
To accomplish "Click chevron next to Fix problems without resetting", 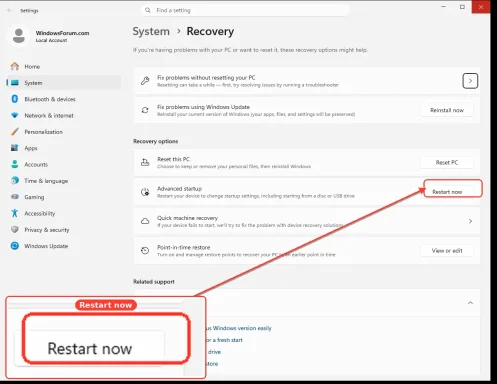I will click(x=470, y=81).
